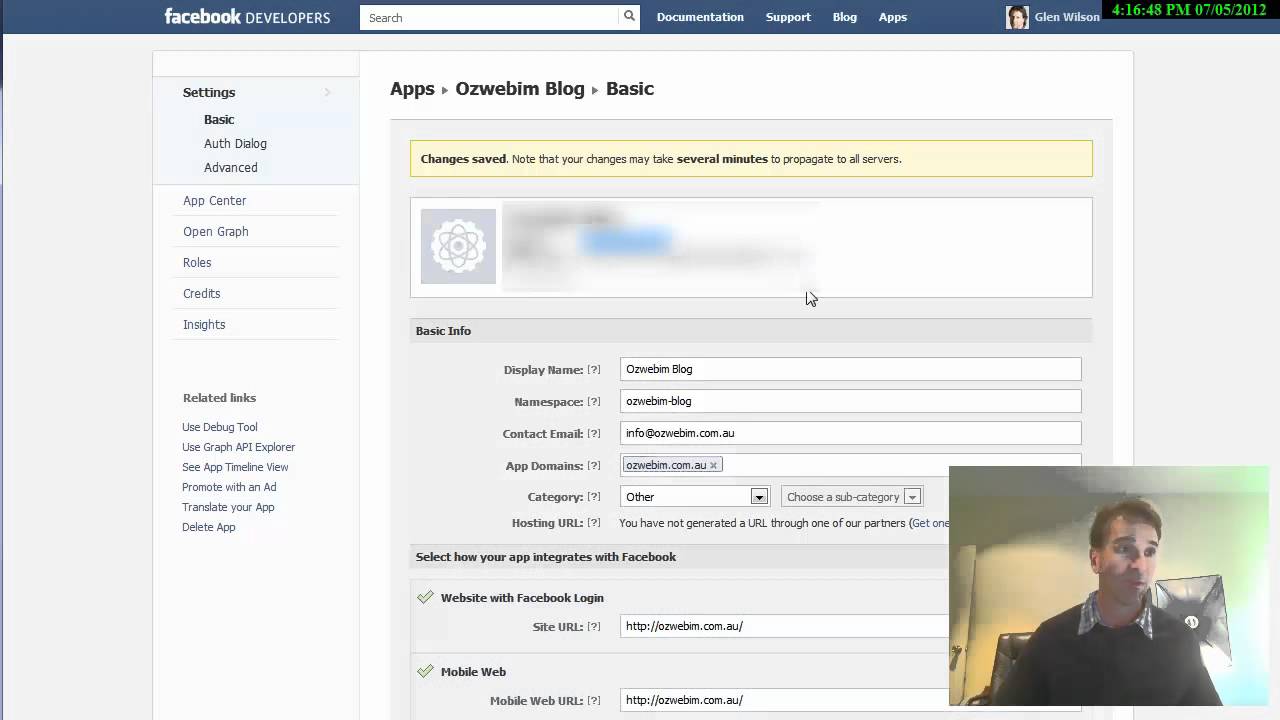Click the Mobile Web URL field
Image resolution: width=1280 pixels, height=720 pixels.
coord(784,700)
